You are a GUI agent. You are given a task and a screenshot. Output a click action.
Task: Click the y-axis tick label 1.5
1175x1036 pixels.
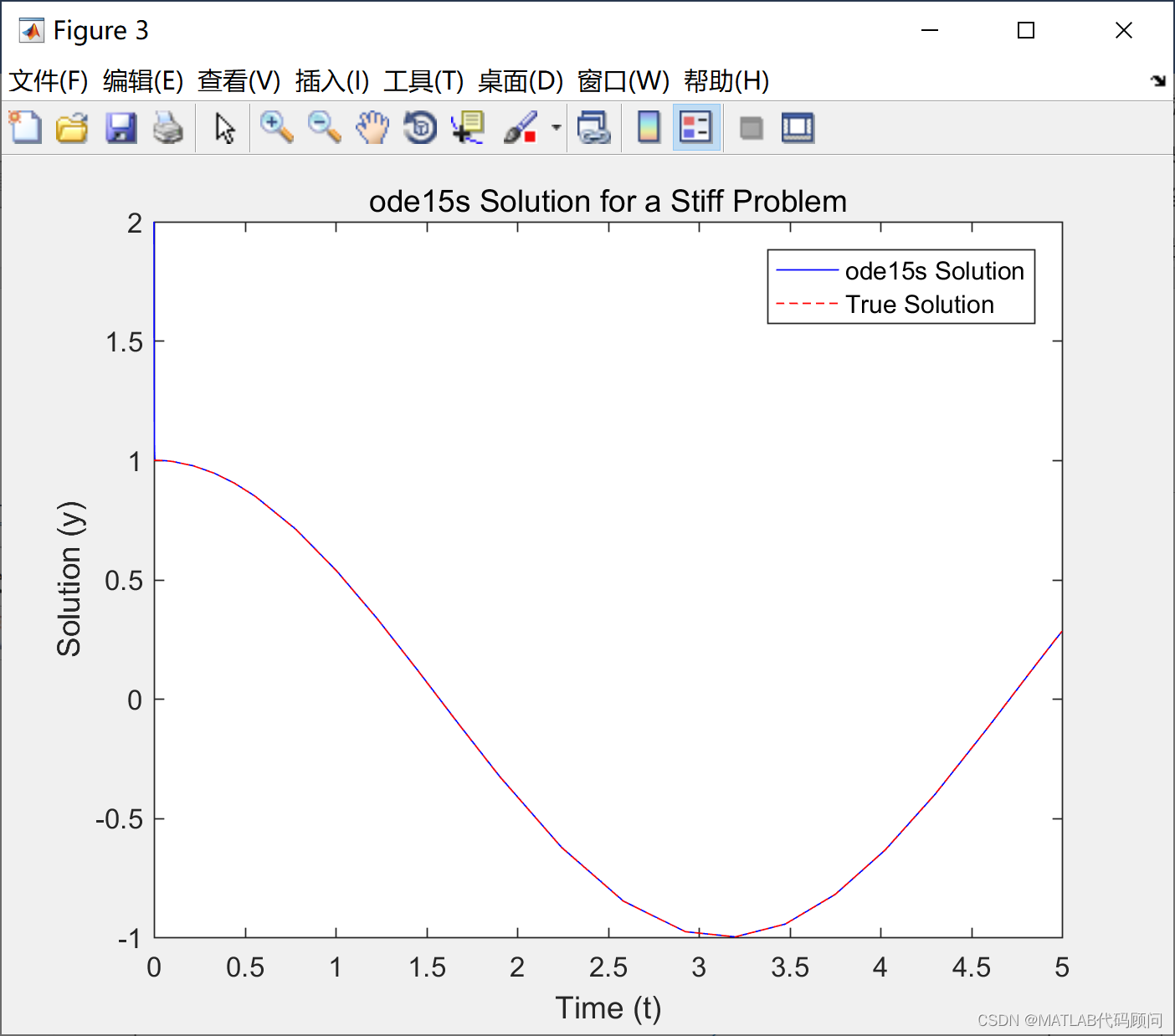pos(124,342)
